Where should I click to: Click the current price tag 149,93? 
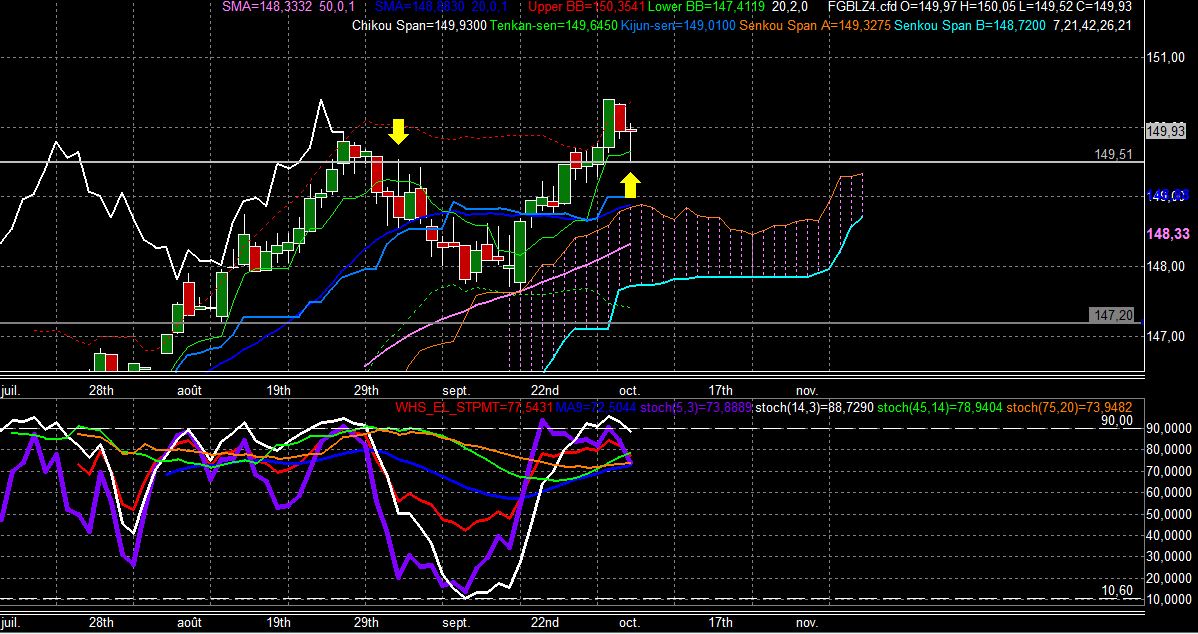click(x=1166, y=131)
